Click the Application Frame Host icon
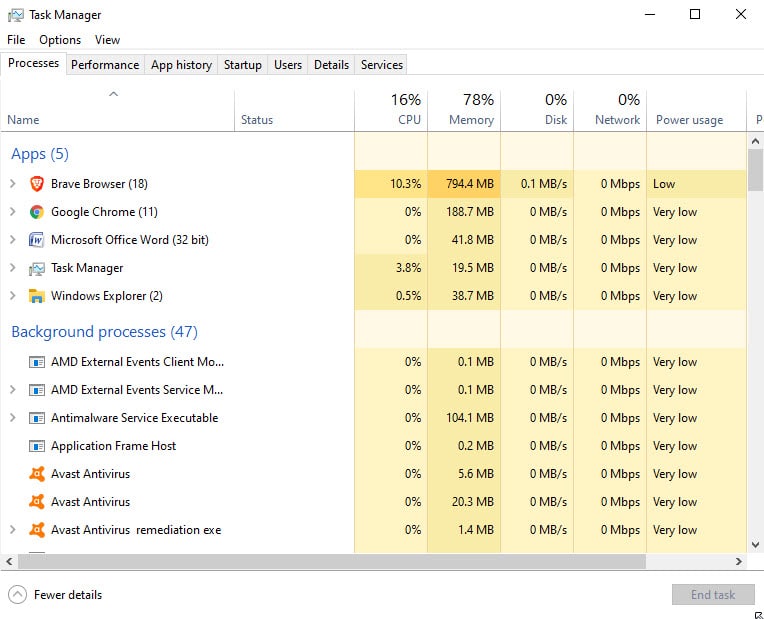 click(x=37, y=446)
